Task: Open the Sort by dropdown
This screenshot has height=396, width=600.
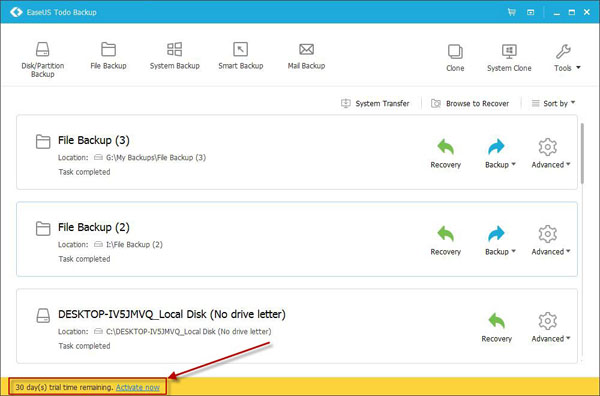Action: (553, 103)
